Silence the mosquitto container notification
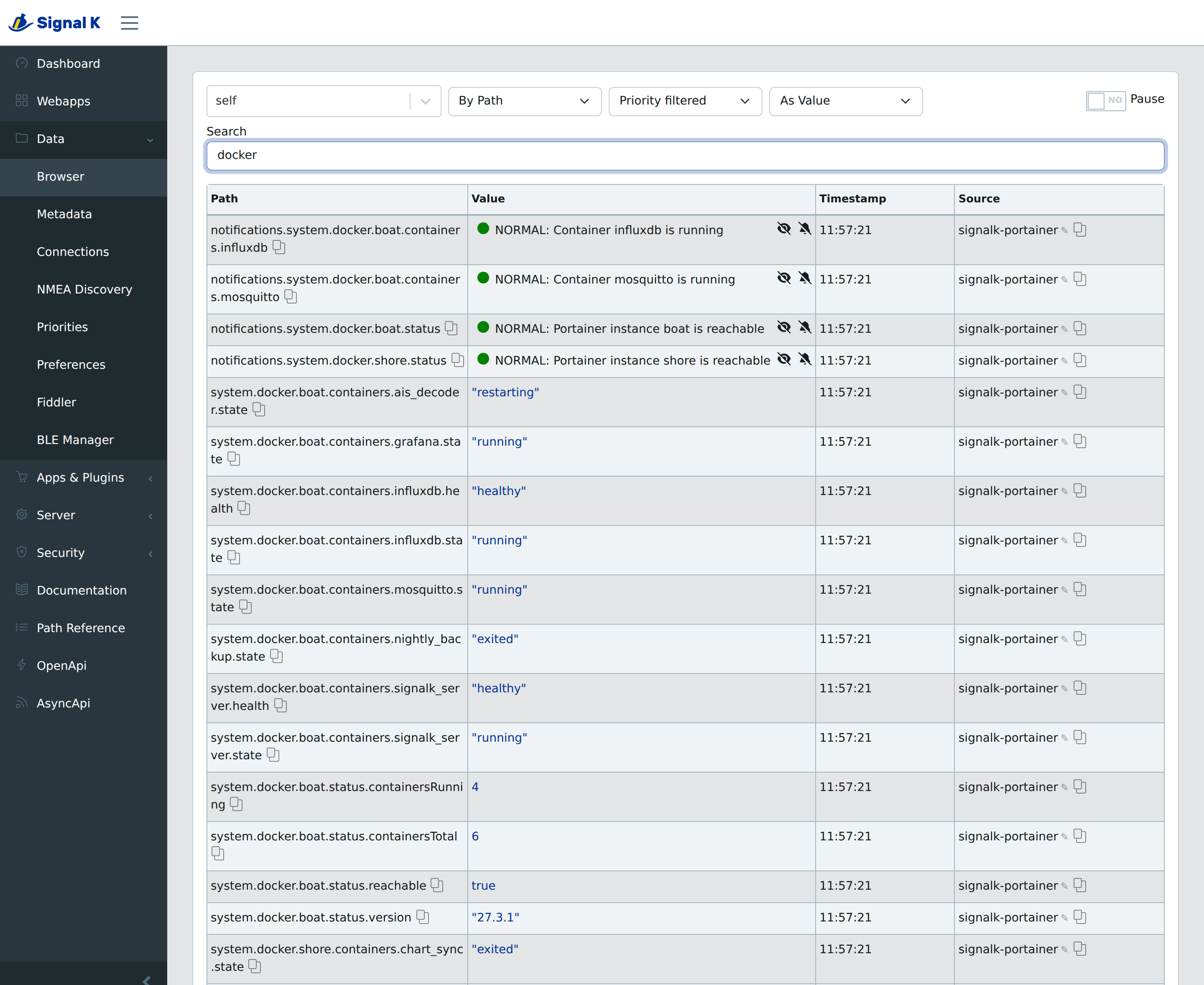Viewport: 1204px width, 985px height. point(805,278)
